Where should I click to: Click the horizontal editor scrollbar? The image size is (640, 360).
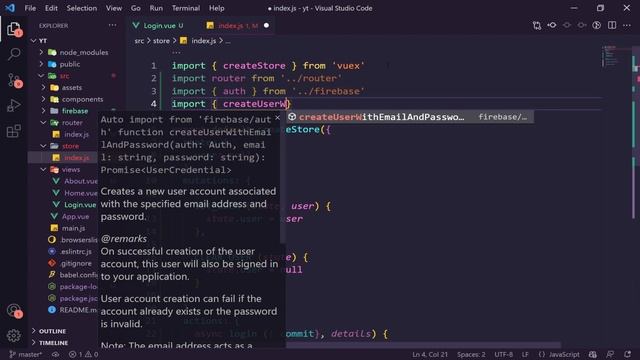423,345
